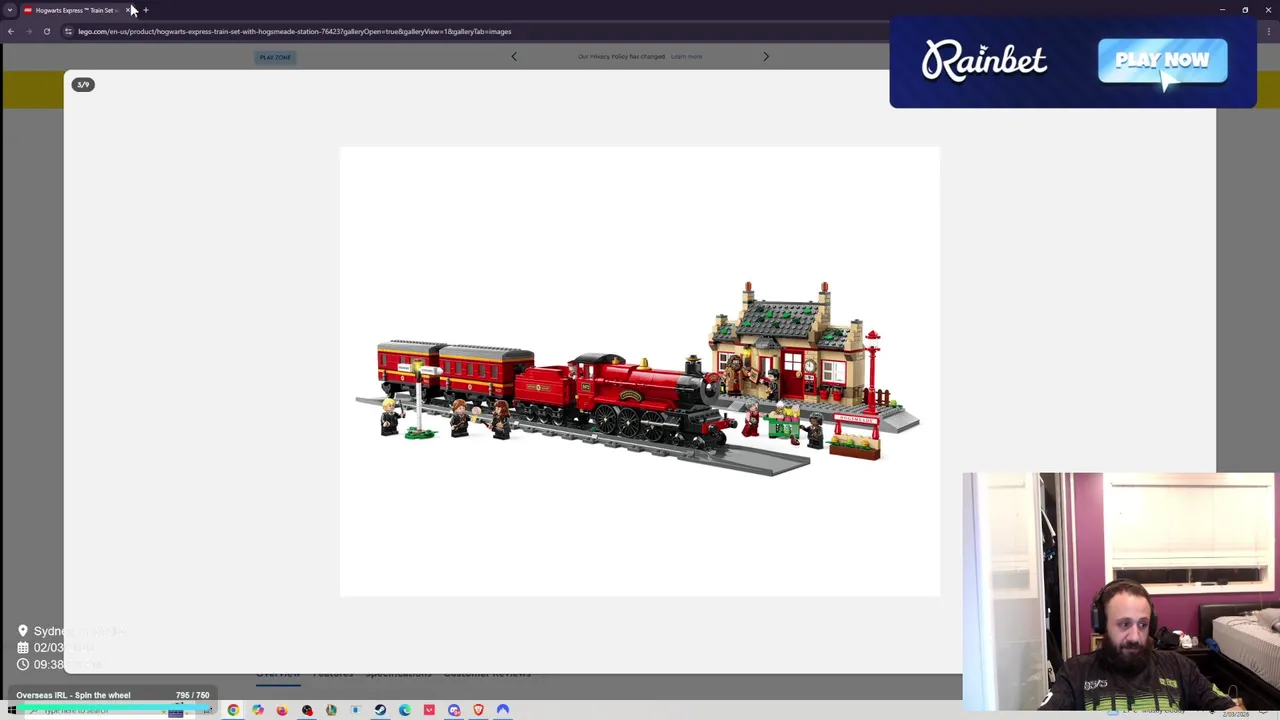Click the 3/9 gallery counter badge
The height and width of the screenshot is (720, 1280).
pos(83,84)
